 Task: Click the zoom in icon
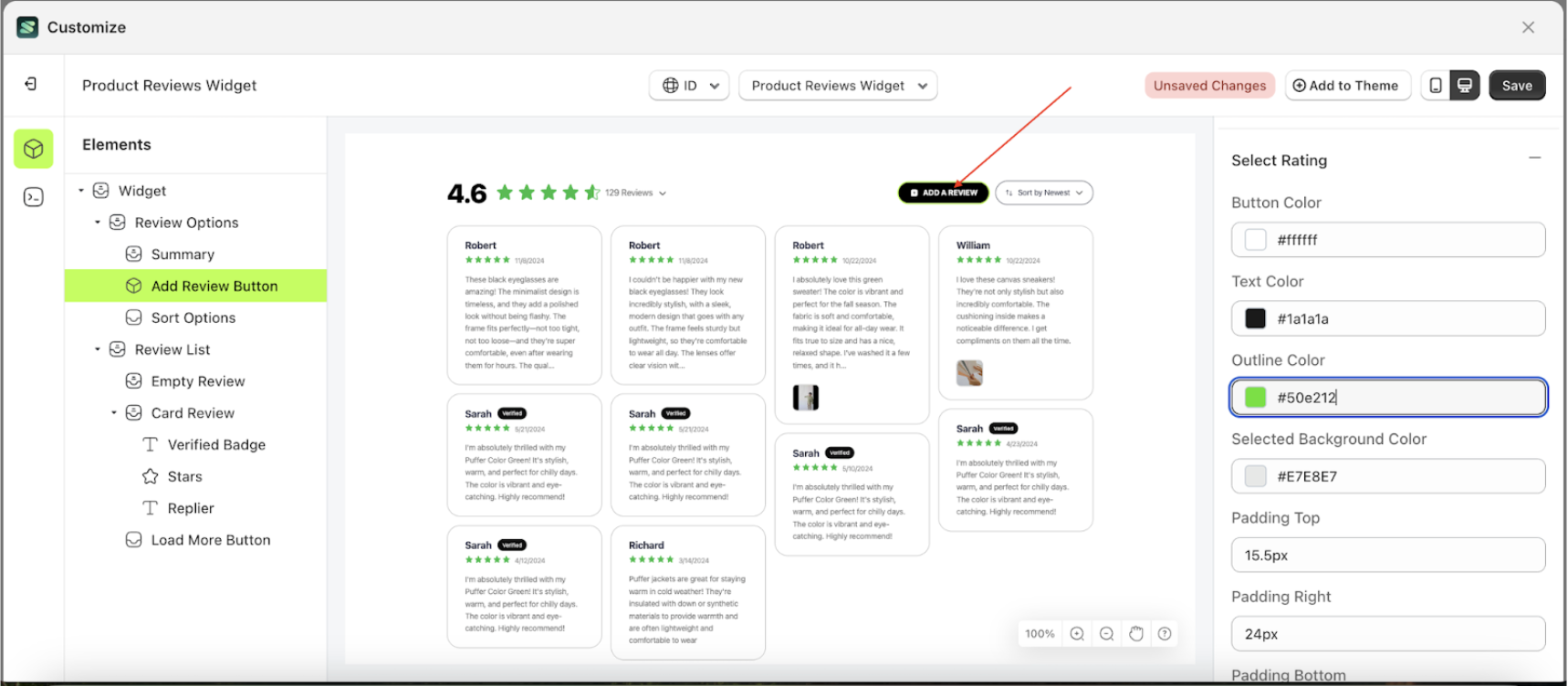tap(1077, 634)
